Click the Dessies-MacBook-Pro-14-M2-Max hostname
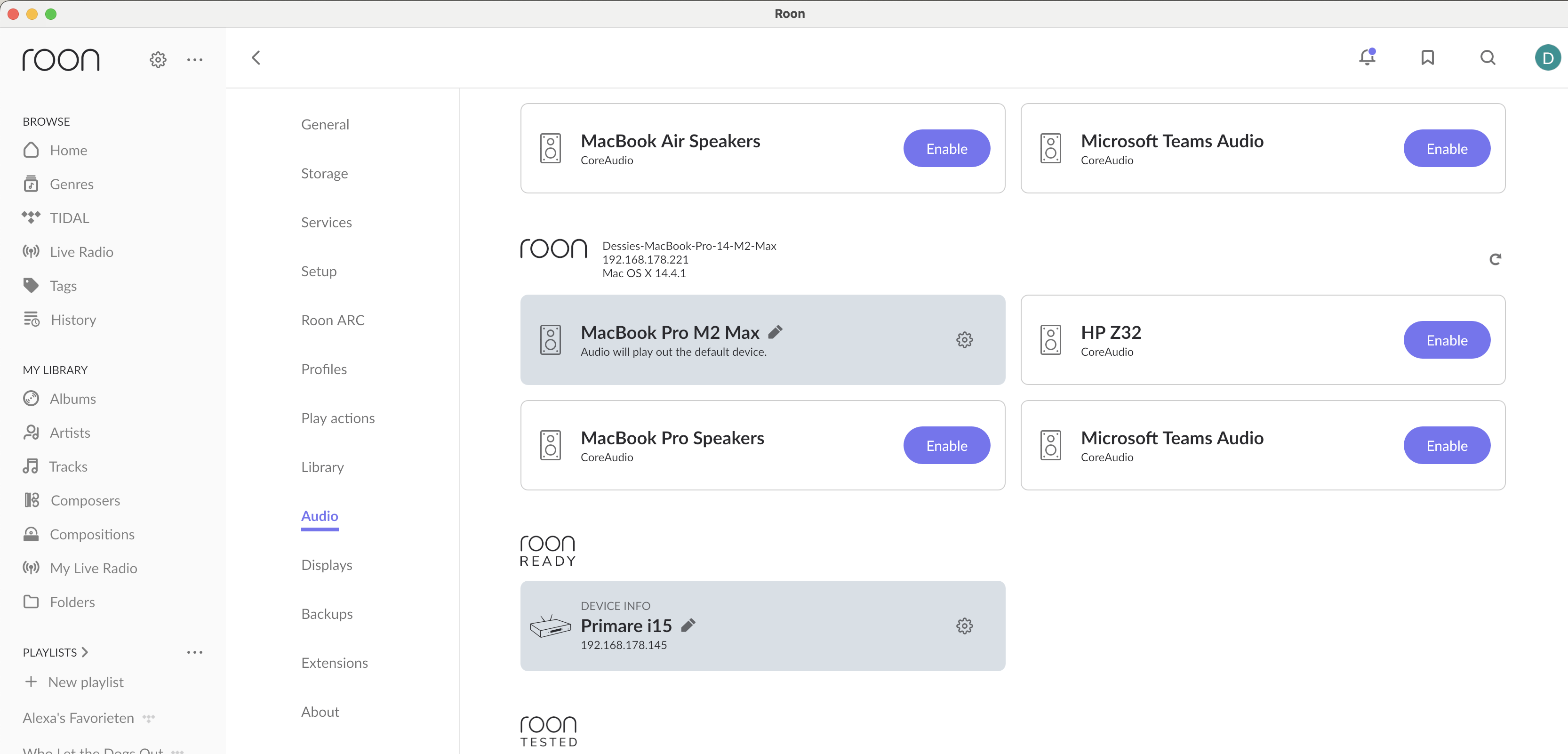This screenshot has height=754, width=1568. point(689,246)
